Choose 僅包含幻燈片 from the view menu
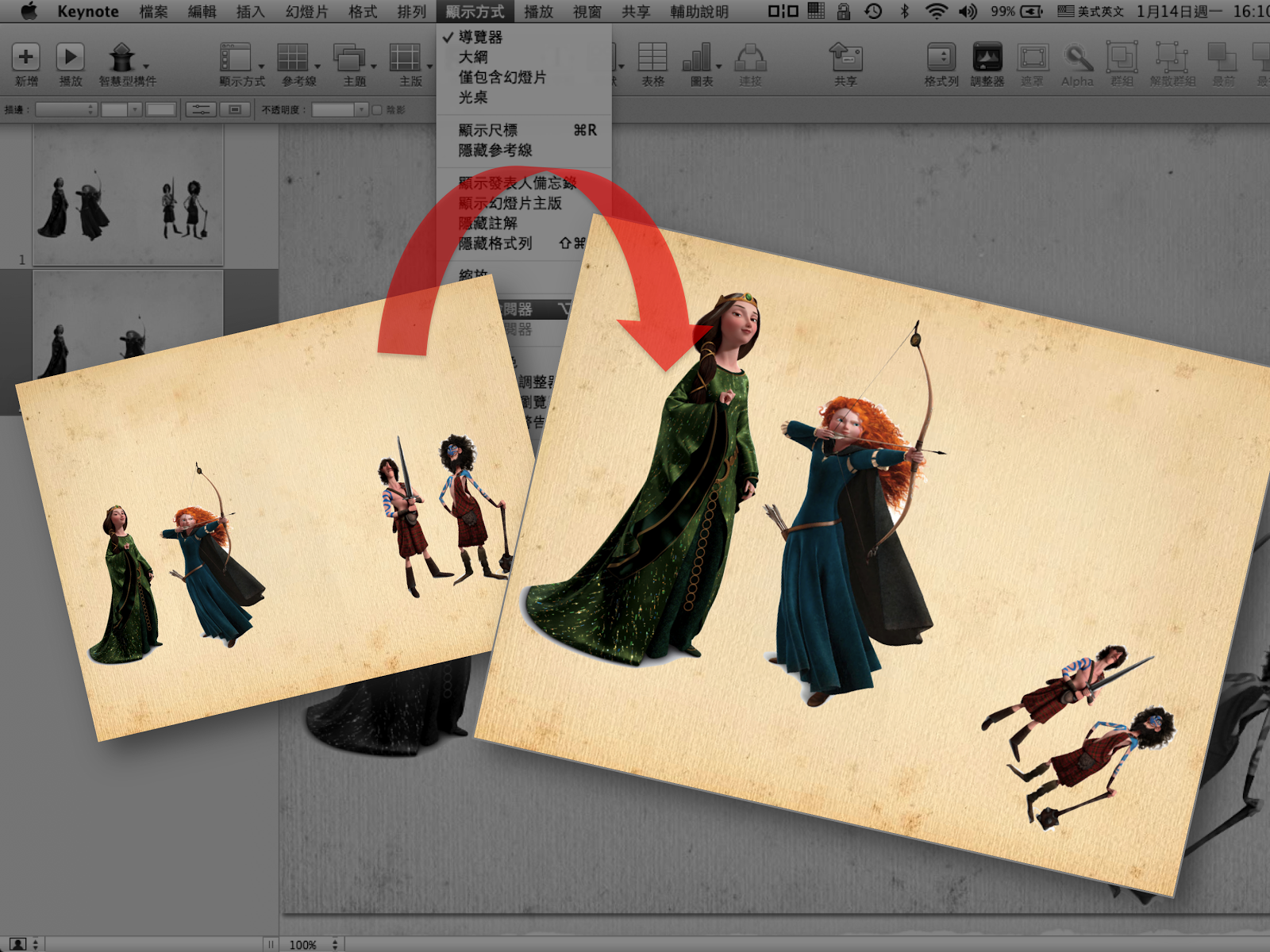This screenshot has width=1270, height=952. point(524,77)
